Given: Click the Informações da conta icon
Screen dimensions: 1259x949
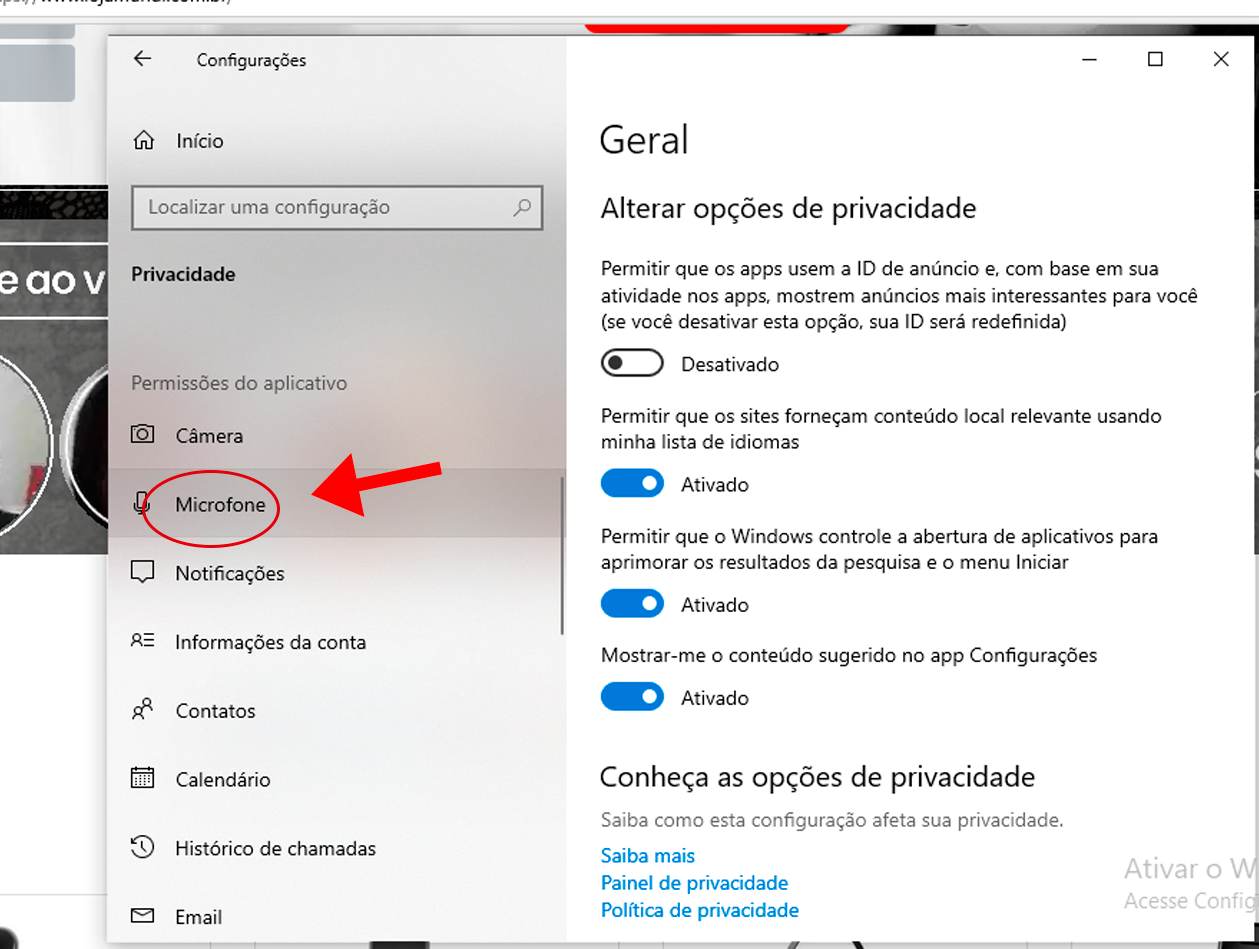Looking at the screenshot, I should 143,641.
